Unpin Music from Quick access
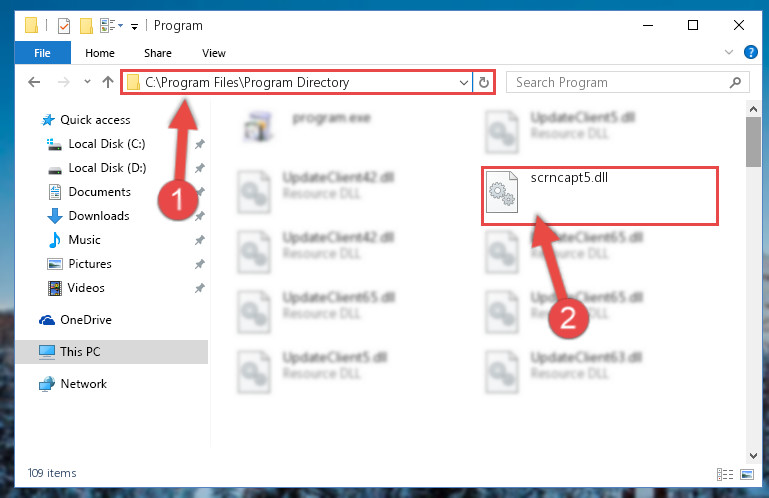This screenshot has width=769, height=498. 199,240
